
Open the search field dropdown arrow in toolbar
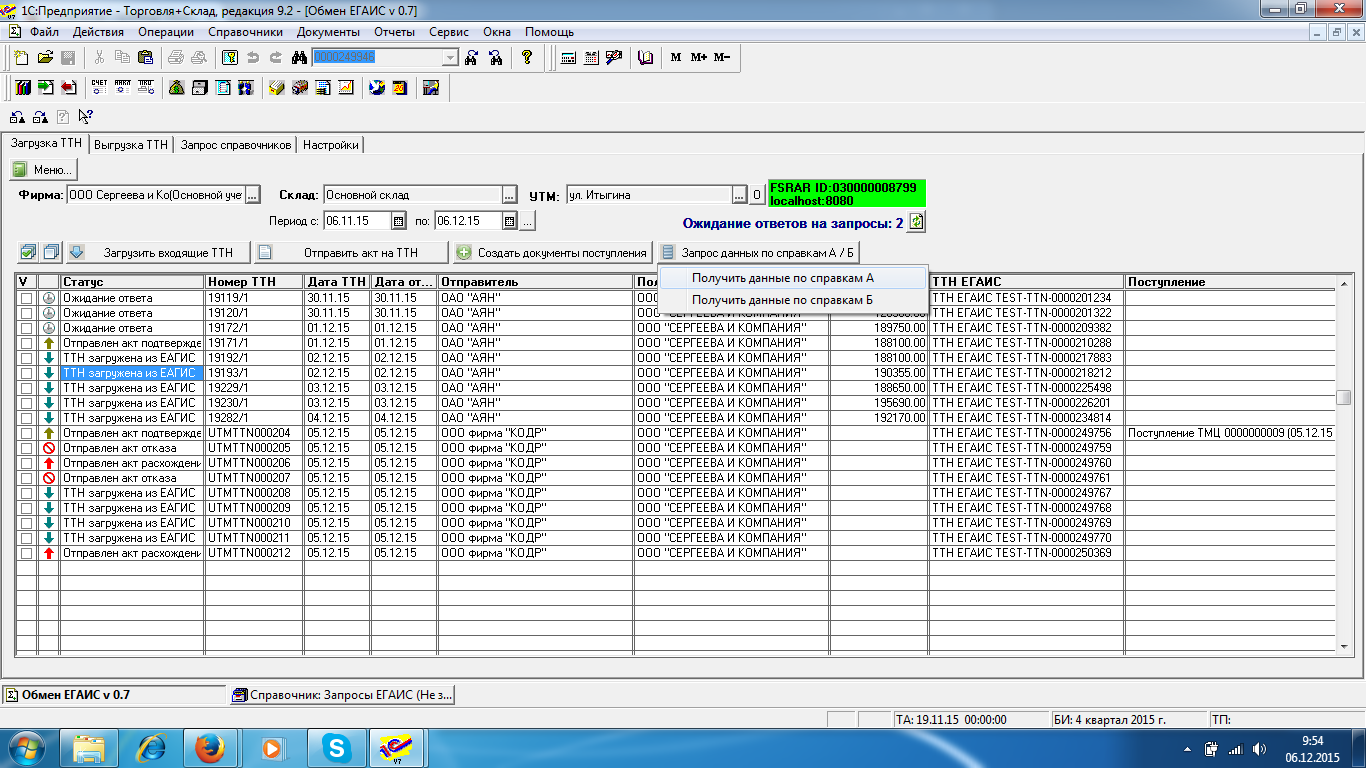pyautogui.click(x=450, y=58)
